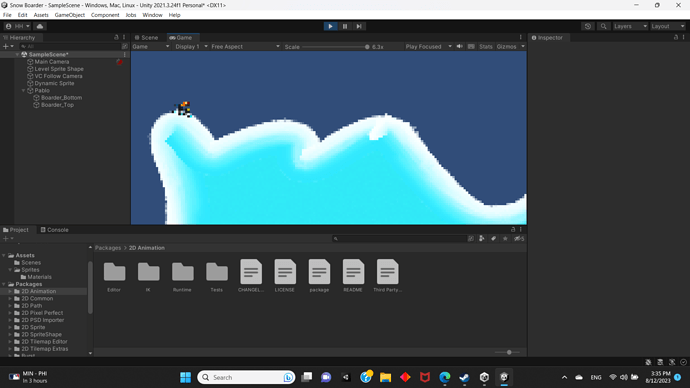The image size is (690, 388).
Task: Click the Packages breadcrumb link
Action: click(108, 248)
